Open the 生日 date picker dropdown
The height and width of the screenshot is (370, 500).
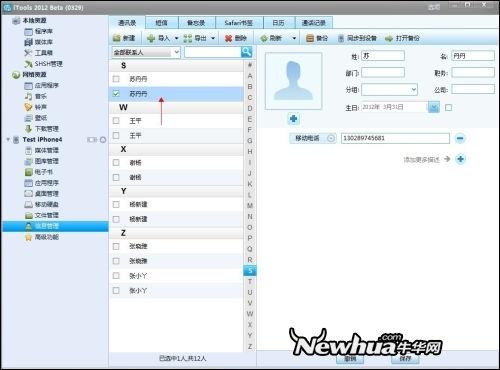tap(433, 107)
